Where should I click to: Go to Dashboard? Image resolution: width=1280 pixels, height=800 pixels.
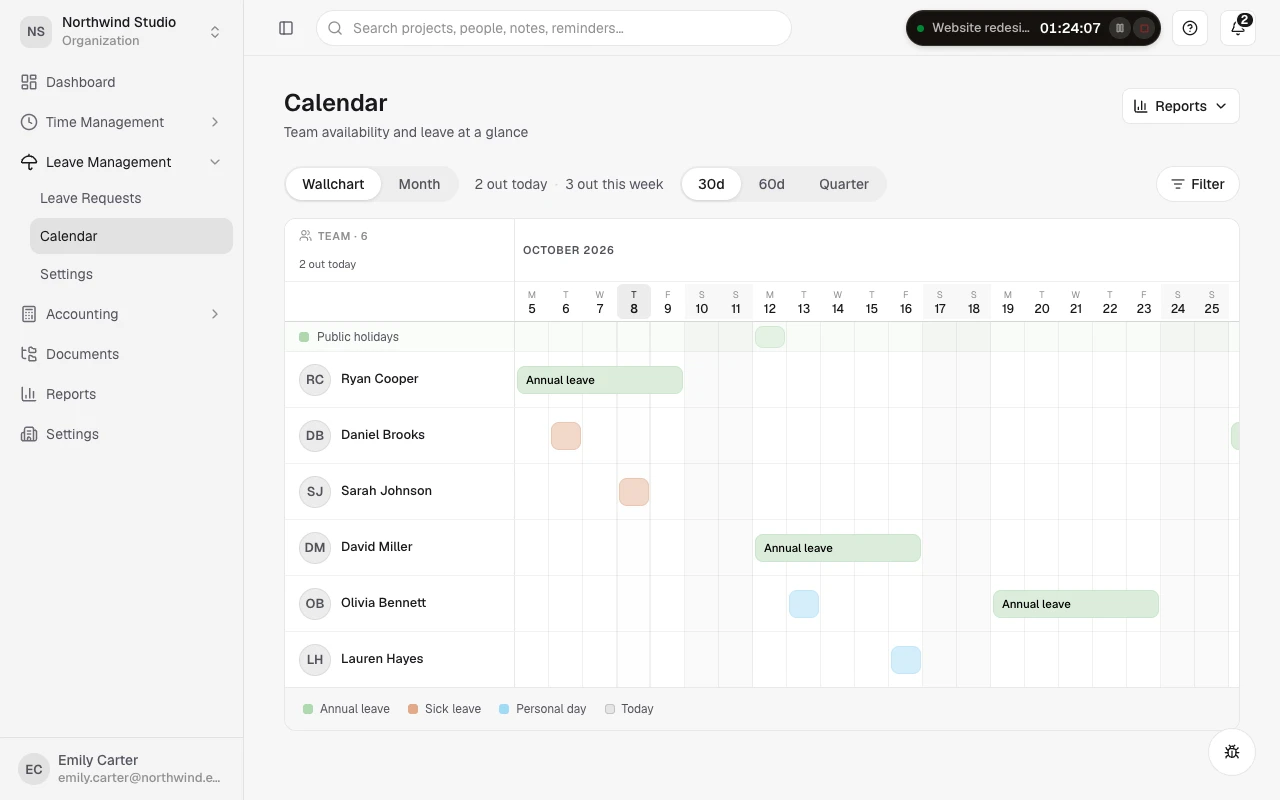point(121,82)
